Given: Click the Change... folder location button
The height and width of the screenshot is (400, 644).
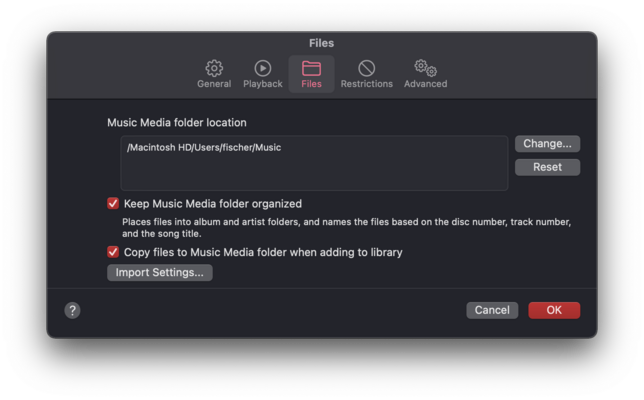Looking at the screenshot, I should [x=547, y=144].
